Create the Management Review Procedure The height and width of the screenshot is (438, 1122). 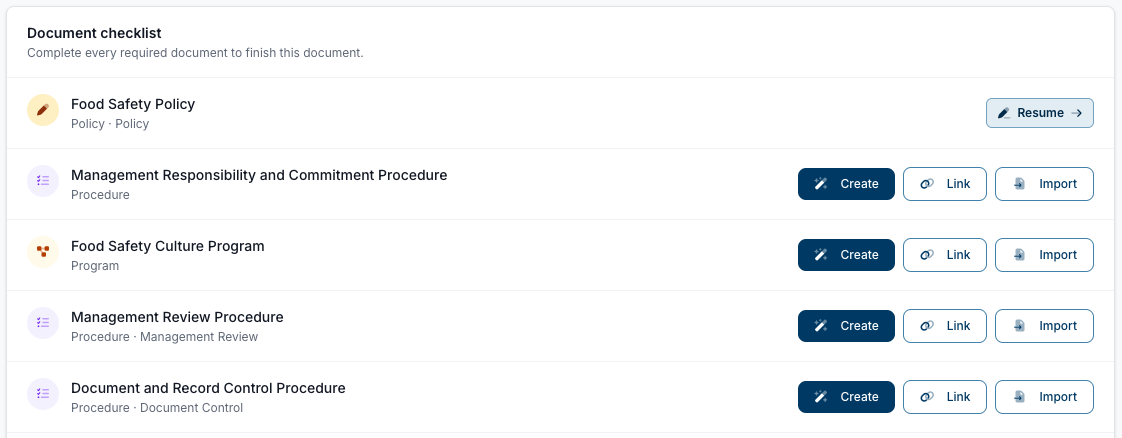coord(846,326)
